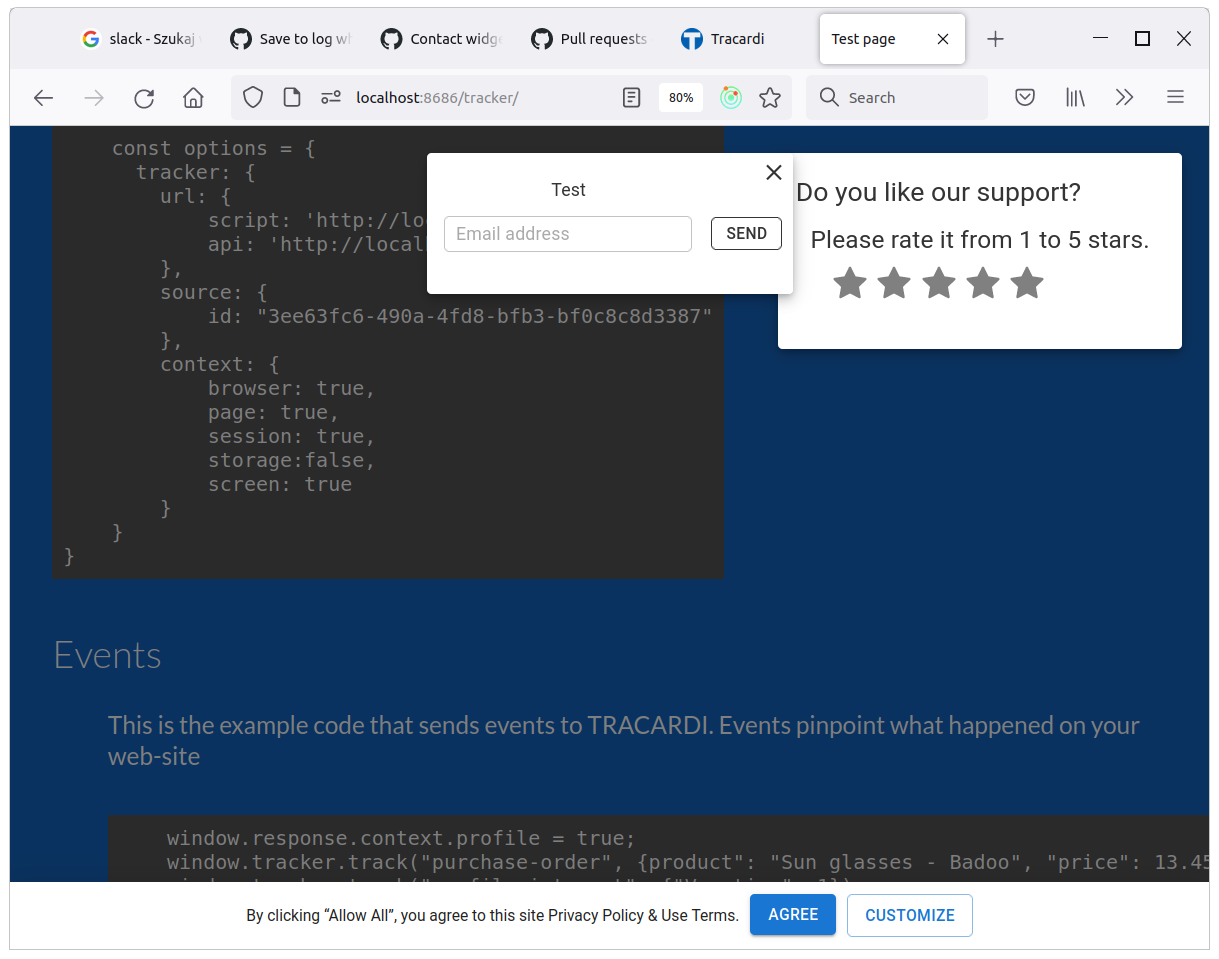The height and width of the screenshot is (959, 1219).
Task: Rate support with the first star
Action: click(850, 283)
